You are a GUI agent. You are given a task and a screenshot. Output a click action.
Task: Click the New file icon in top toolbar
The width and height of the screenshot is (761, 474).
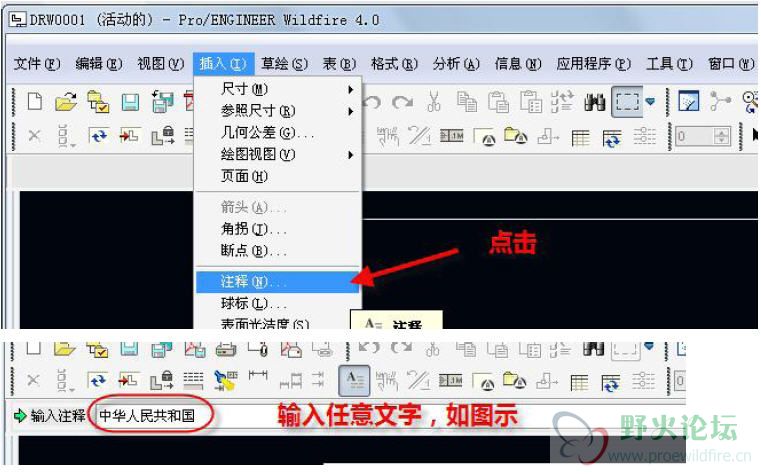pyautogui.click(x=34, y=102)
